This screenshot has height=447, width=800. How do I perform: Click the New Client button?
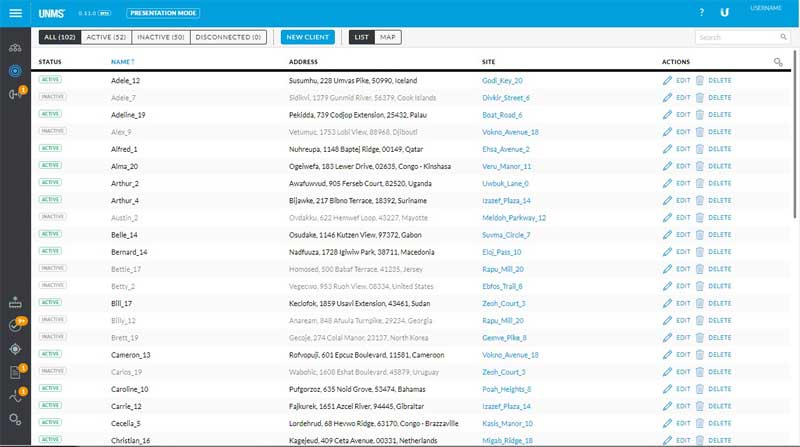click(x=308, y=37)
